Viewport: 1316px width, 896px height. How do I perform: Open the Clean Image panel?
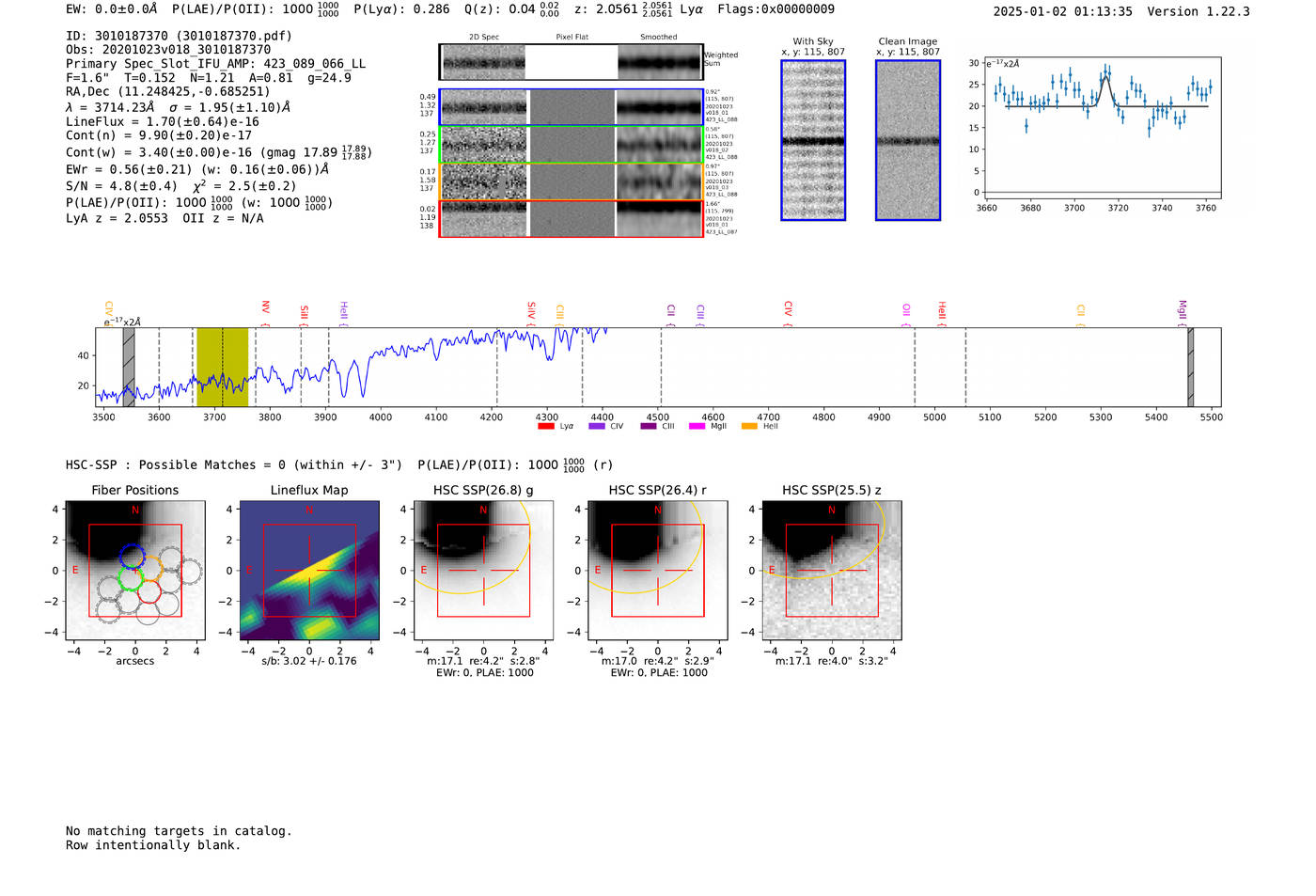click(908, 140)
